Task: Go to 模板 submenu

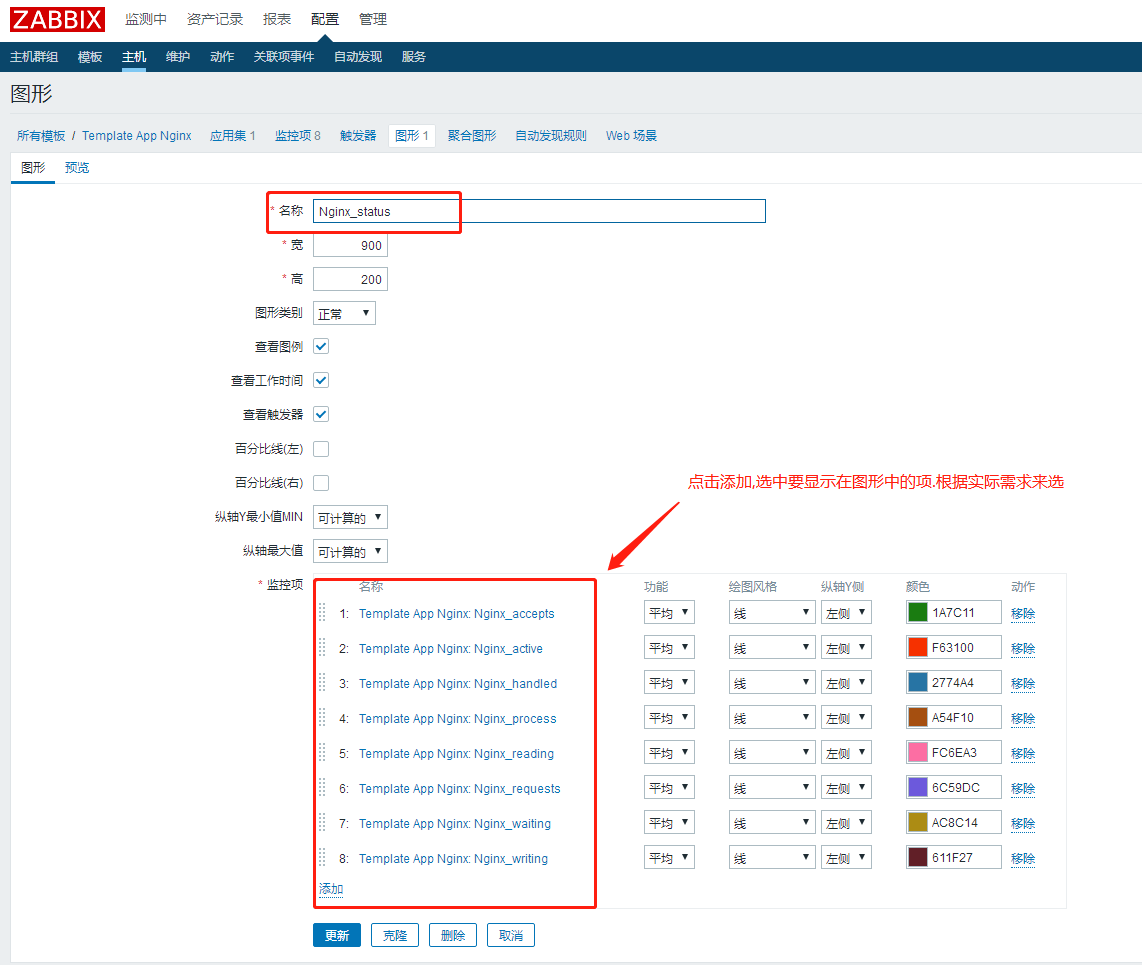Action: coord(90,57)
